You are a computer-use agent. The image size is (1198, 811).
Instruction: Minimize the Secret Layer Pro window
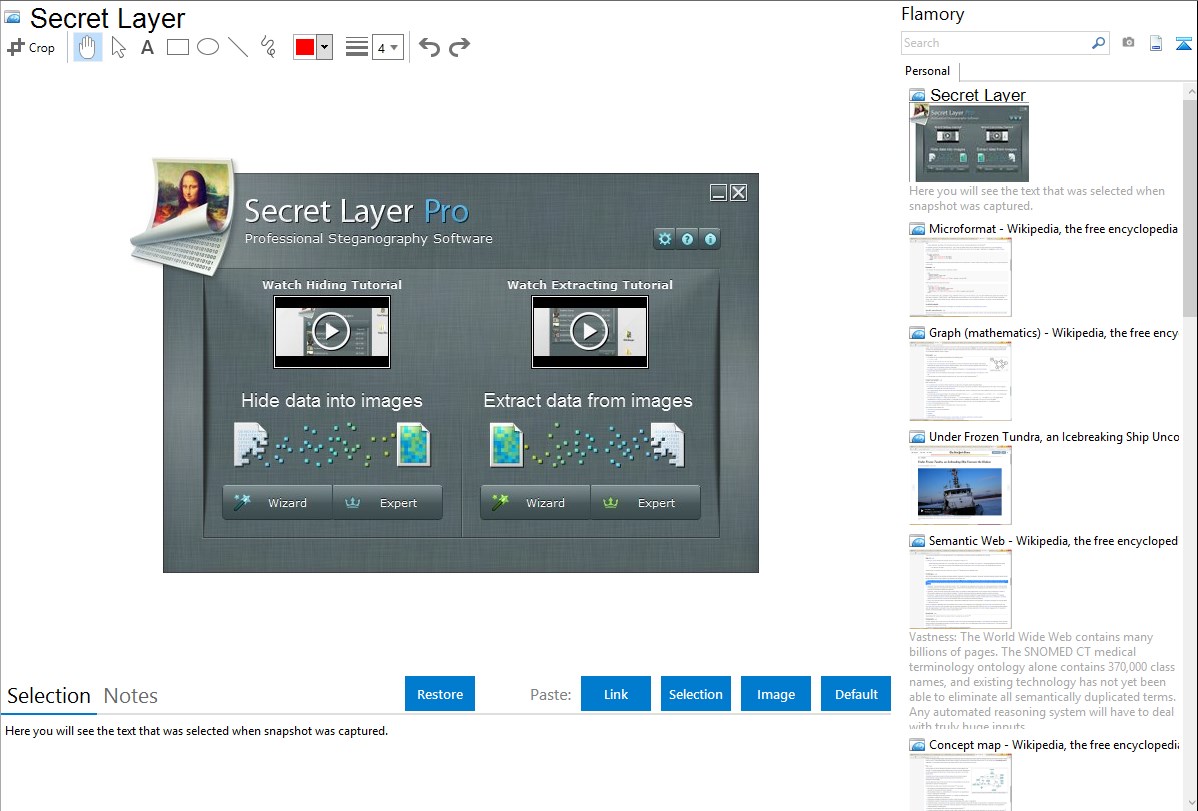pyautogui.click(x=718, y=193)
